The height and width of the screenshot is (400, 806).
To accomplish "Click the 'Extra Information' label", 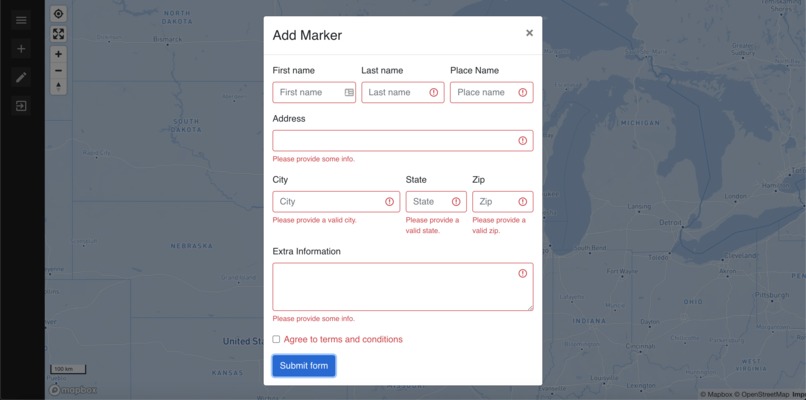I will click(306, 251).
